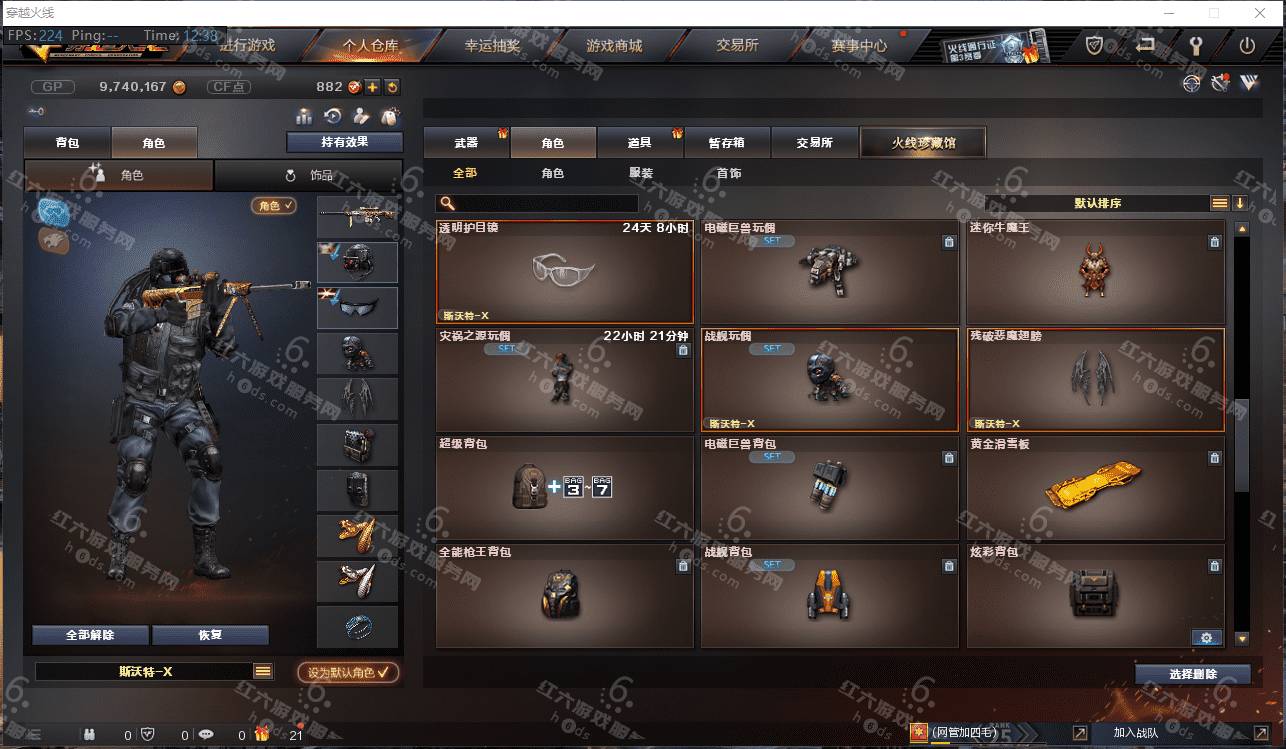Toggle SET badge on 战舰玩偶 item

[772, 349]
